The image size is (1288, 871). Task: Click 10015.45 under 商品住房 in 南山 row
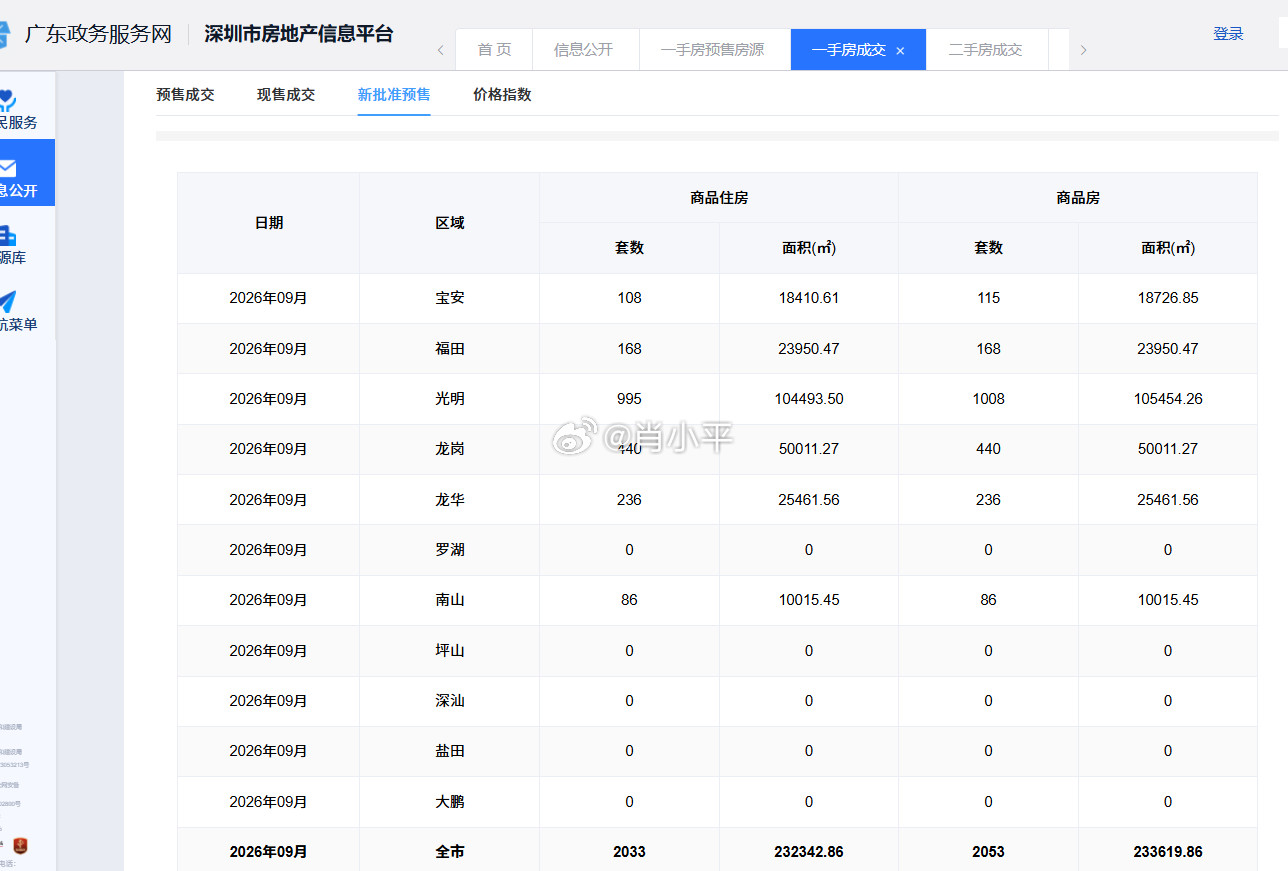[809, 600]
